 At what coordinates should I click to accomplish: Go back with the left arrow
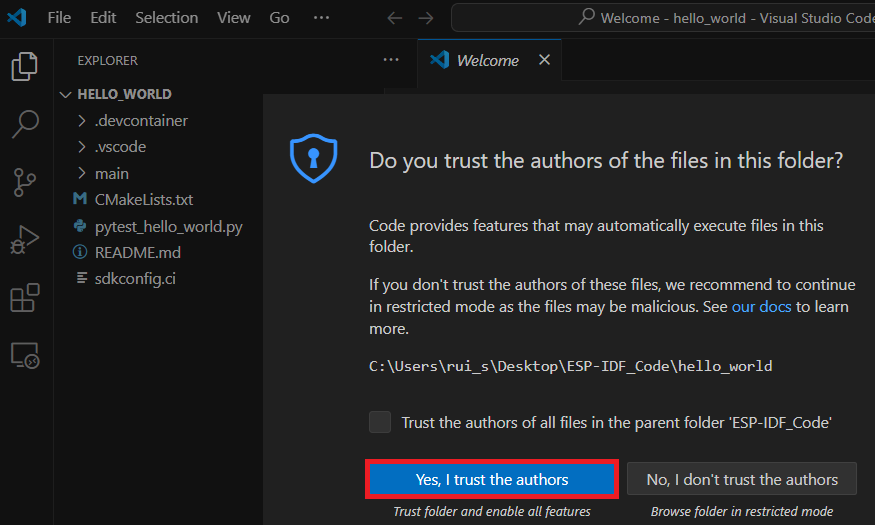click(395, 18)
